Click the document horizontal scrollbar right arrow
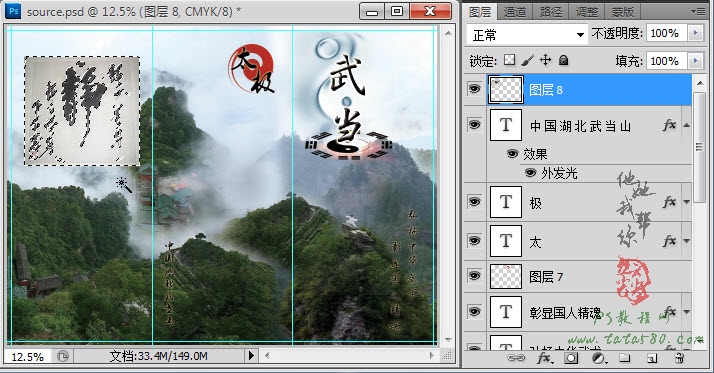Screen dimensions: 714x373 (432, 356)
